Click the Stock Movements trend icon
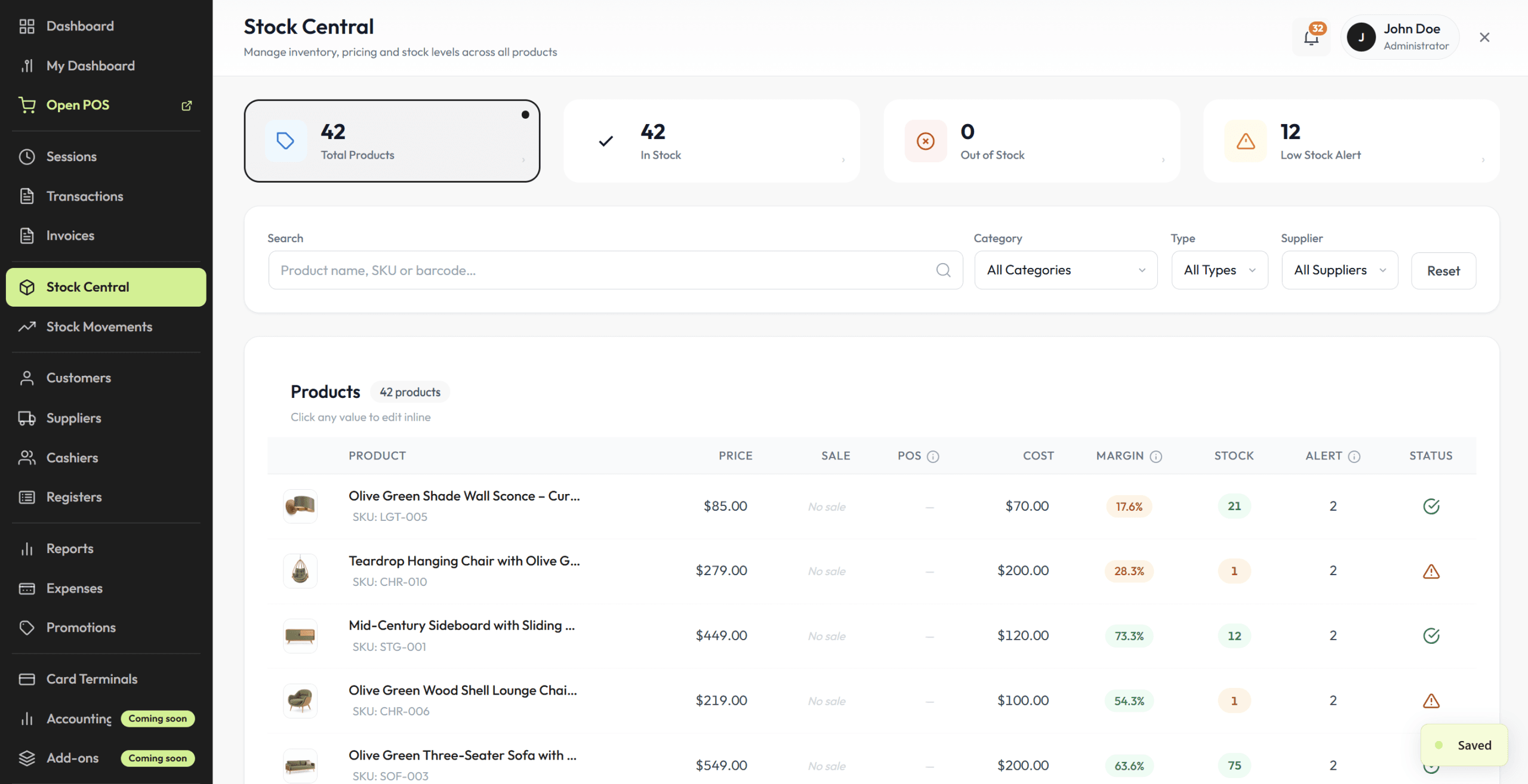The image size is (1528, 784). [x=27, y=327]
